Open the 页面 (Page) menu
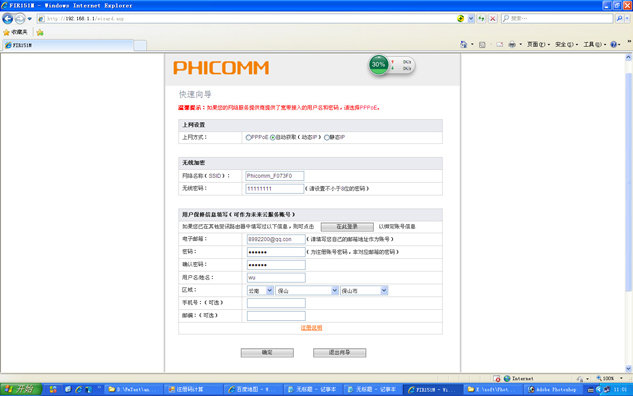633x396 pixels. coord(538,44)
